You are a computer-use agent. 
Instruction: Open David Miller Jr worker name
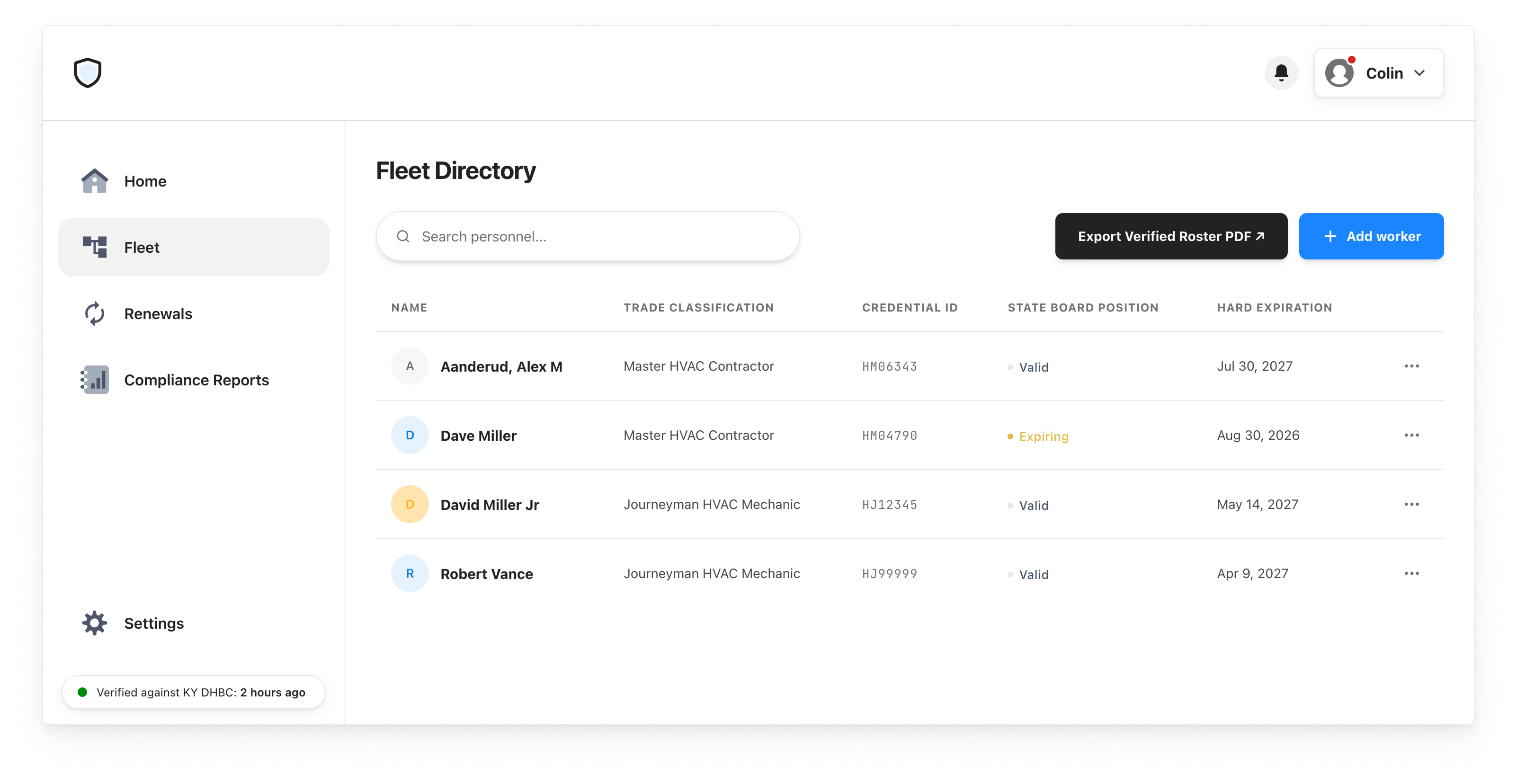490,505
